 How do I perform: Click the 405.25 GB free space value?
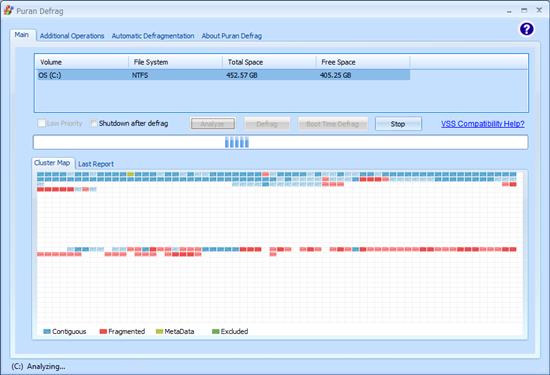point(335,75)
